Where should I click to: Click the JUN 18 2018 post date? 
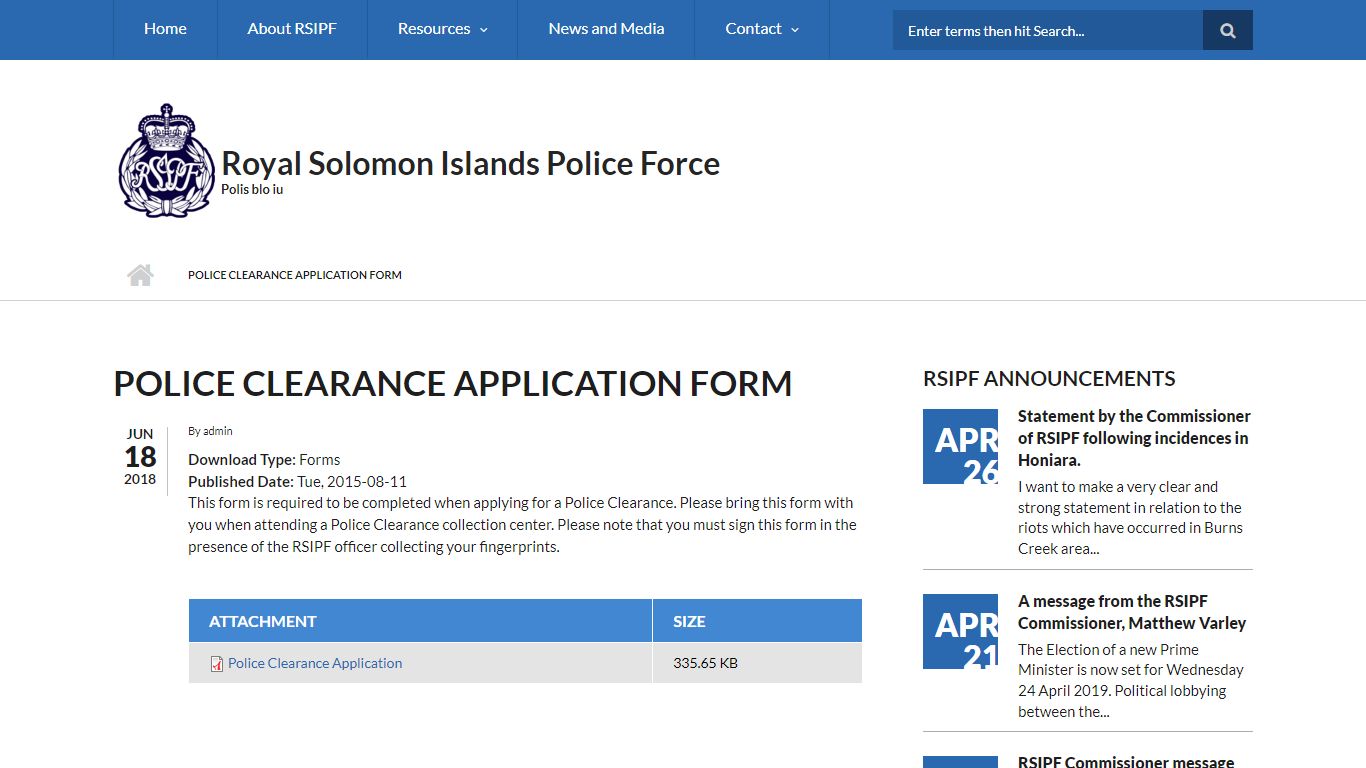tap(140, 457)
